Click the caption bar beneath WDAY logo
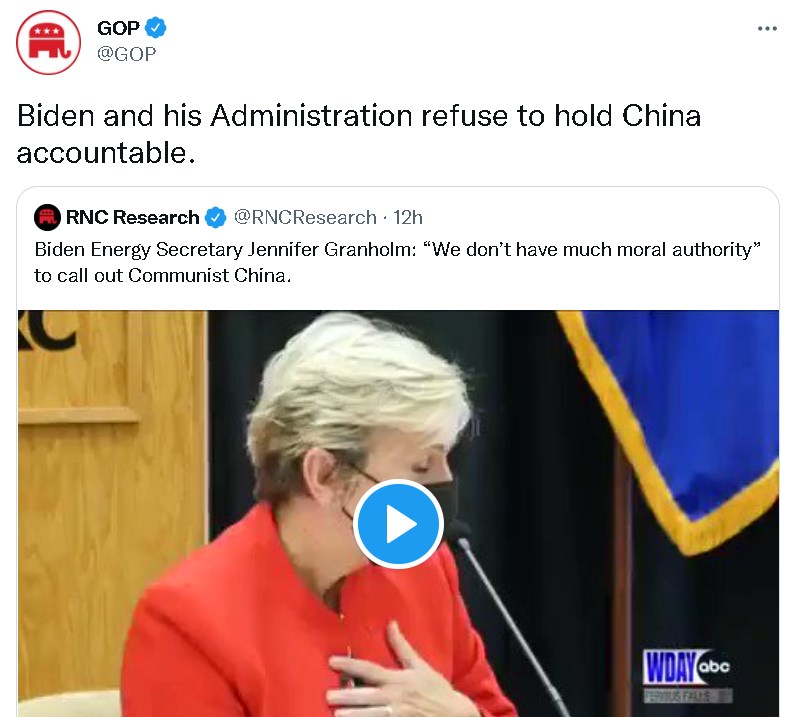Image resolution: width=798 pixels, height=717 pixels. coord(688,696)
